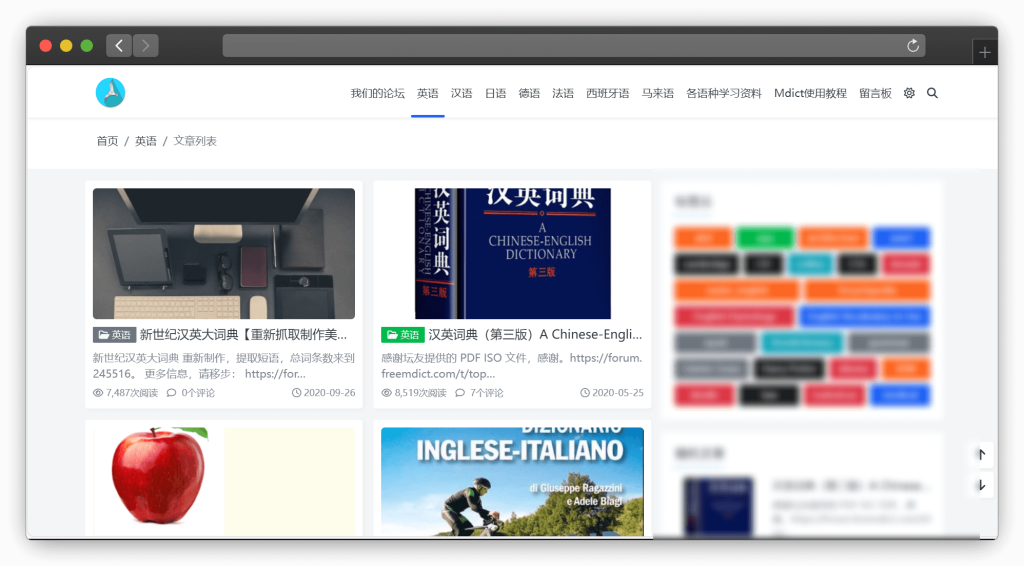Go forward with the browser forward arrow

146,46
